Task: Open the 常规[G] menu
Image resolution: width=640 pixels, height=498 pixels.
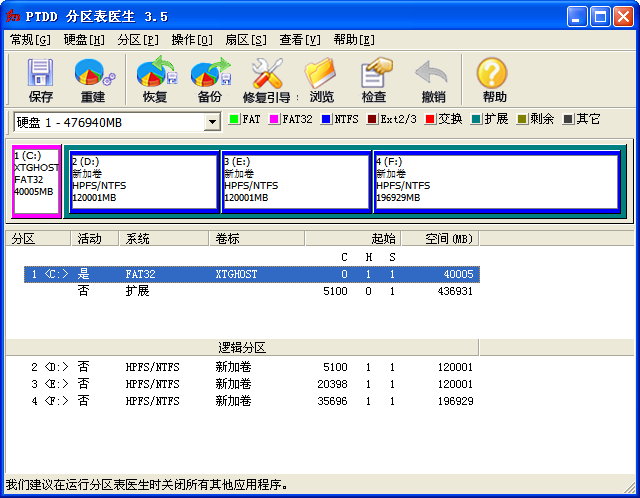Action: (x=30, y=40)
